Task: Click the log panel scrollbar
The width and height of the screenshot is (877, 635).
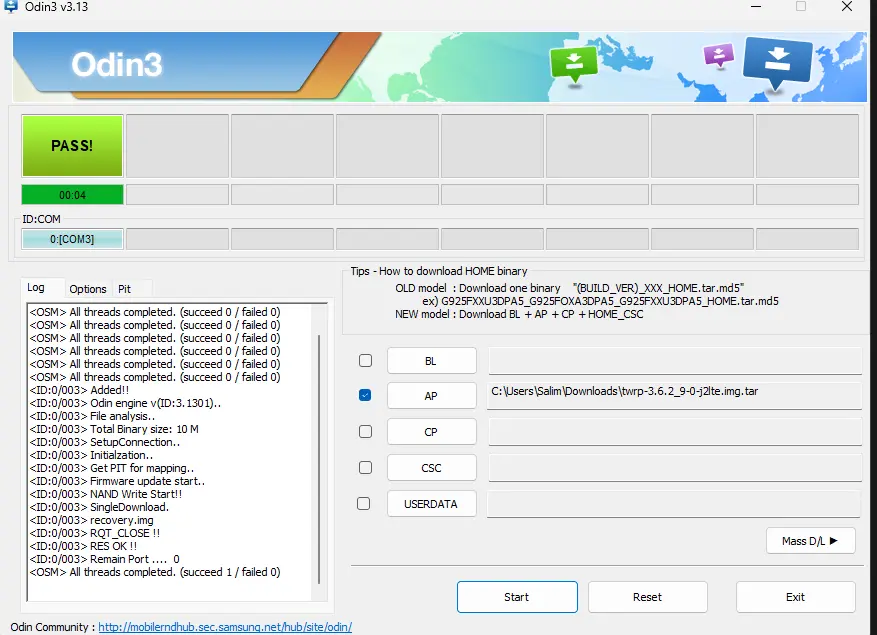Action: (319, 459)
